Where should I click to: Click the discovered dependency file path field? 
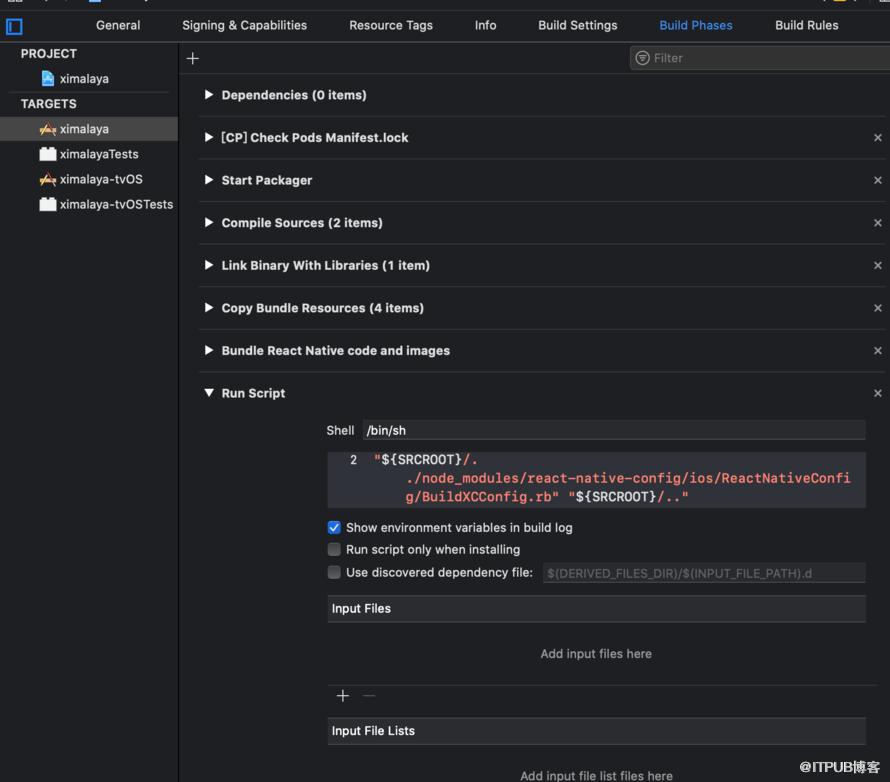pos(704,573)
